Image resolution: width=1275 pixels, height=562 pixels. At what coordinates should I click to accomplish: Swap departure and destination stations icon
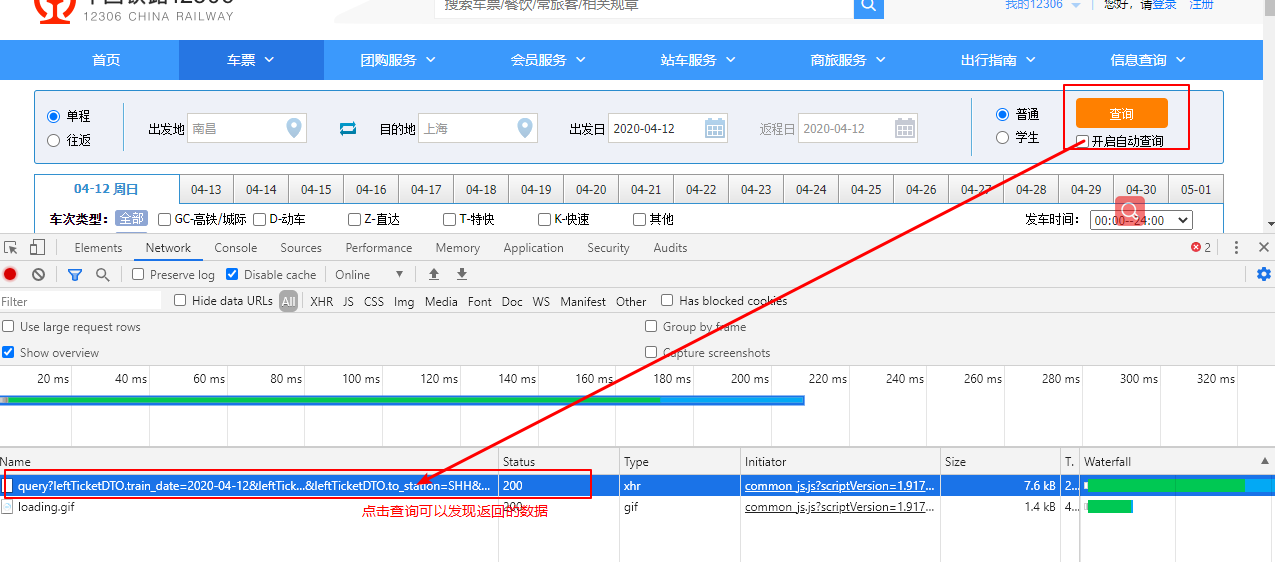click(348, 128)
